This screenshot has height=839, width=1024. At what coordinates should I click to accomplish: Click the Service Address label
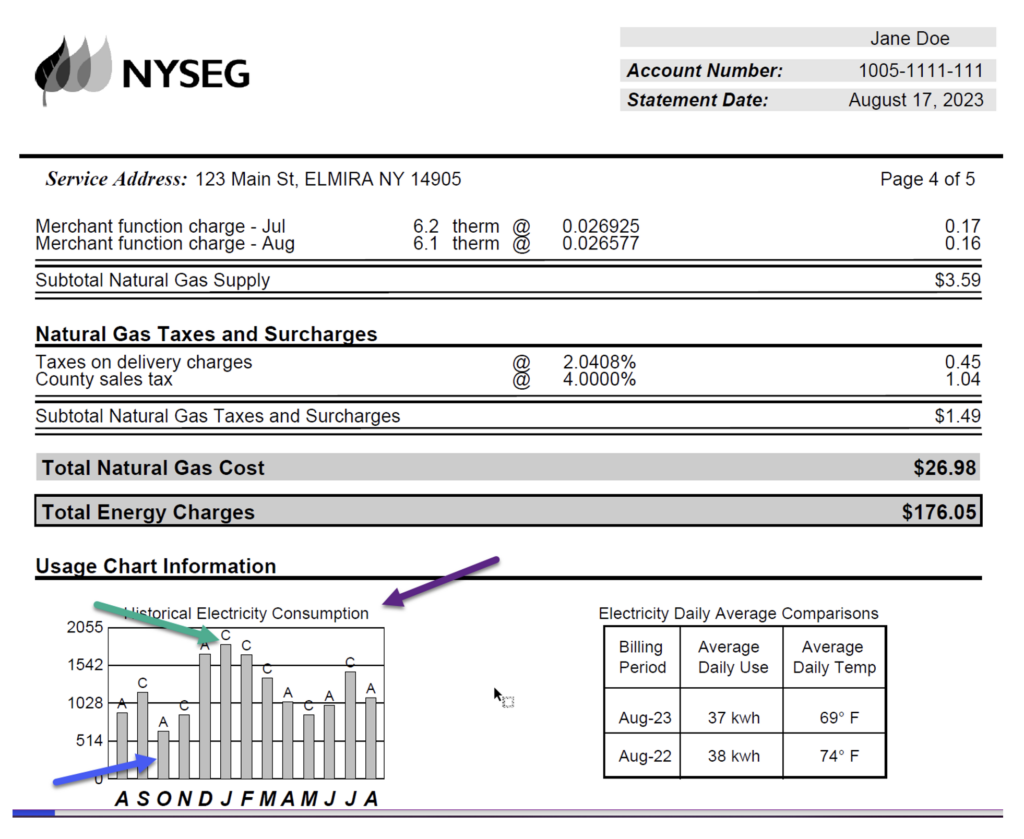pos(116,179)
